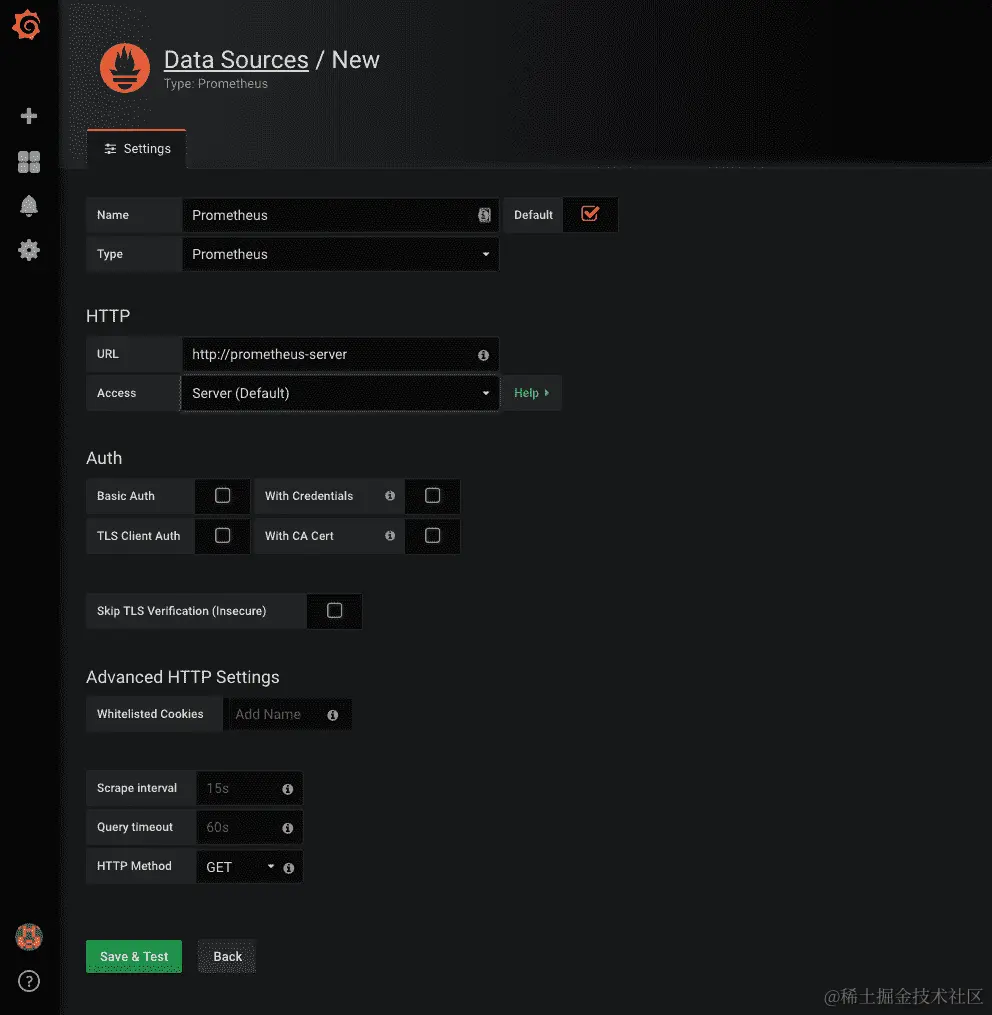The image size is (992, 1015).
Task: Click the With CA Cert info icon
Action: point(390,536)
